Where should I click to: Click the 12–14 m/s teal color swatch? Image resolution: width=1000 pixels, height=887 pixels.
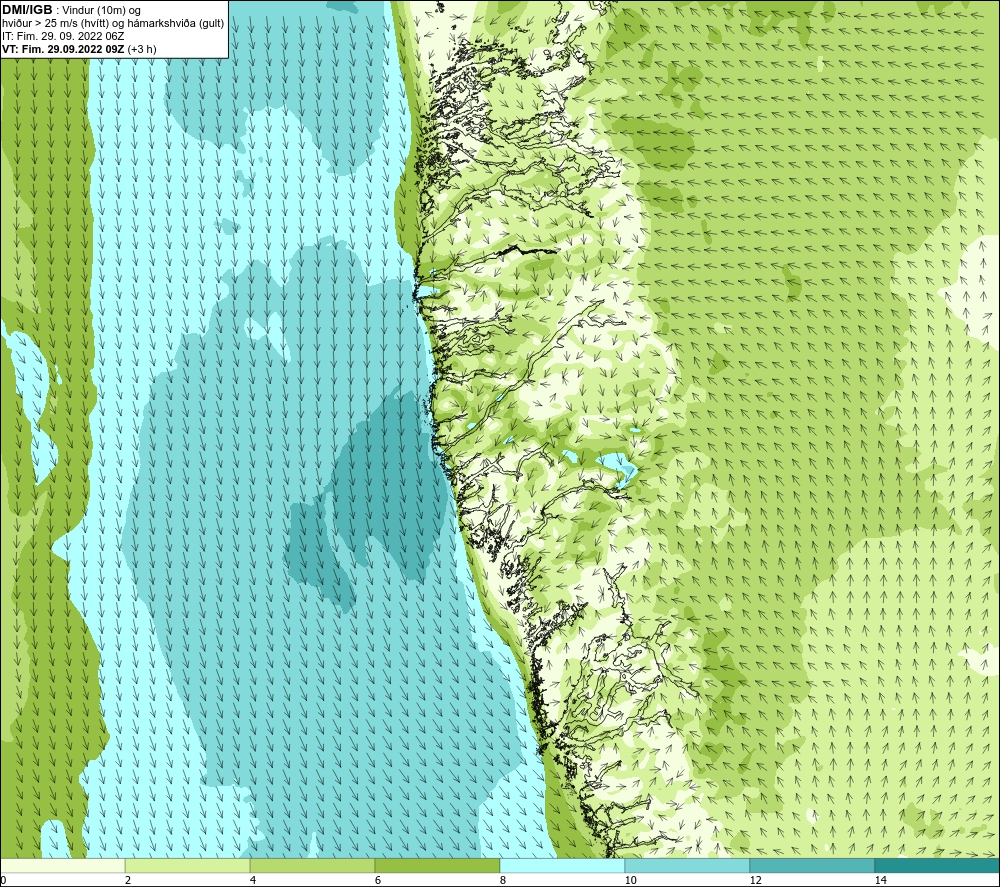pyautogui.click(x=812, y=866)
